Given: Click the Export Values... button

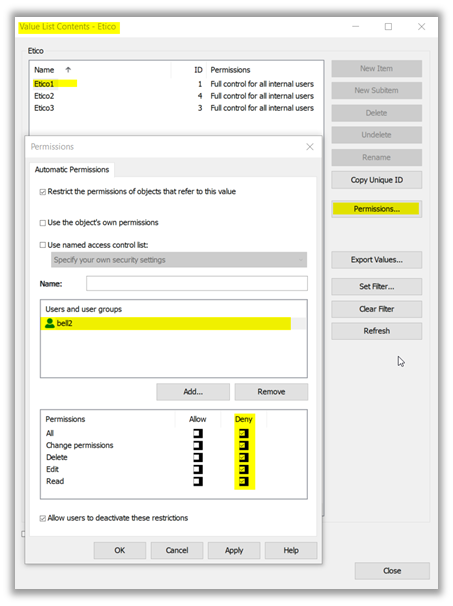Looking at the screenshot, I should [376, 260].
